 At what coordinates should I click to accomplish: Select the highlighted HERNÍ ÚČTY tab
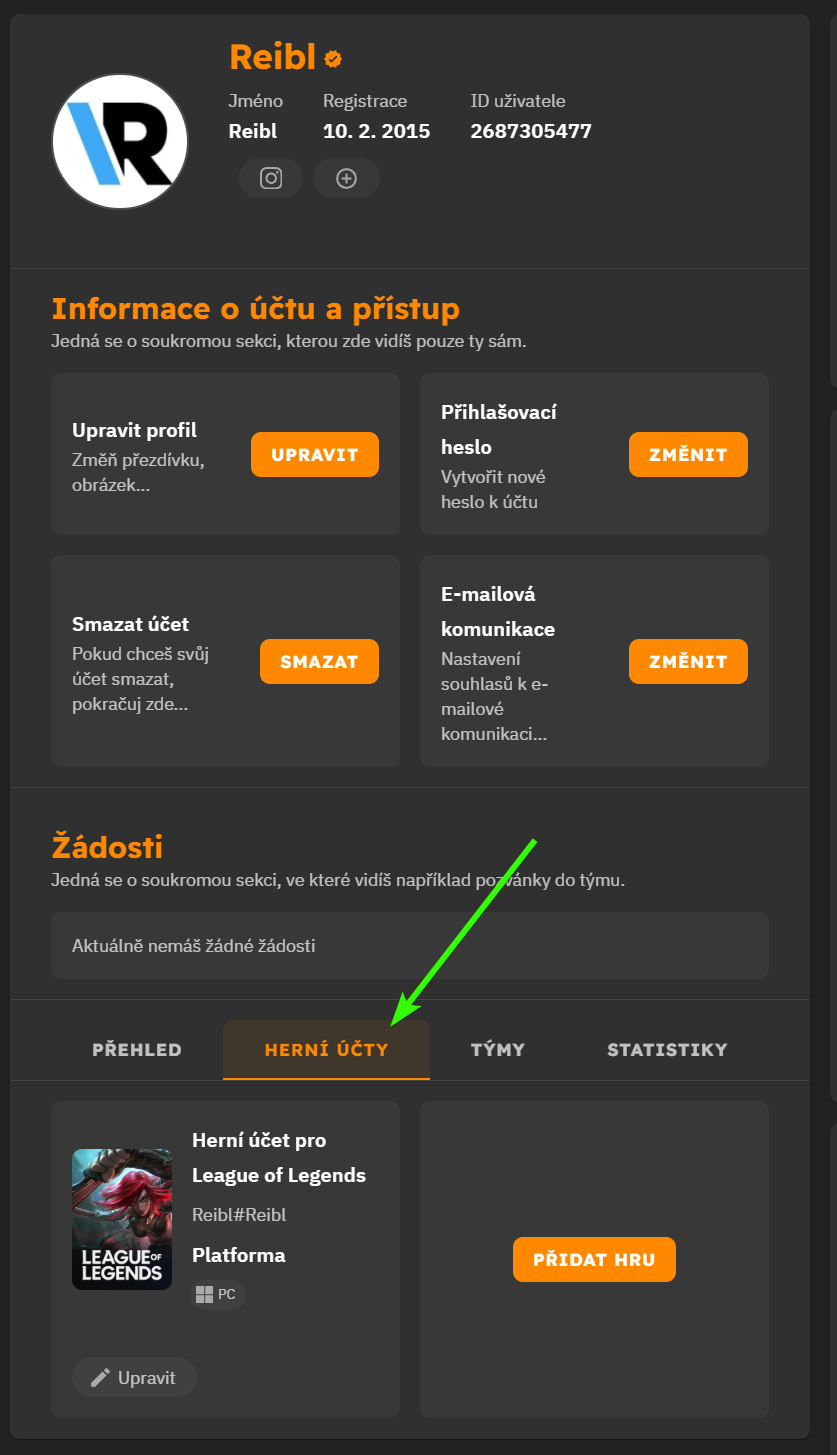(326, 1050)
